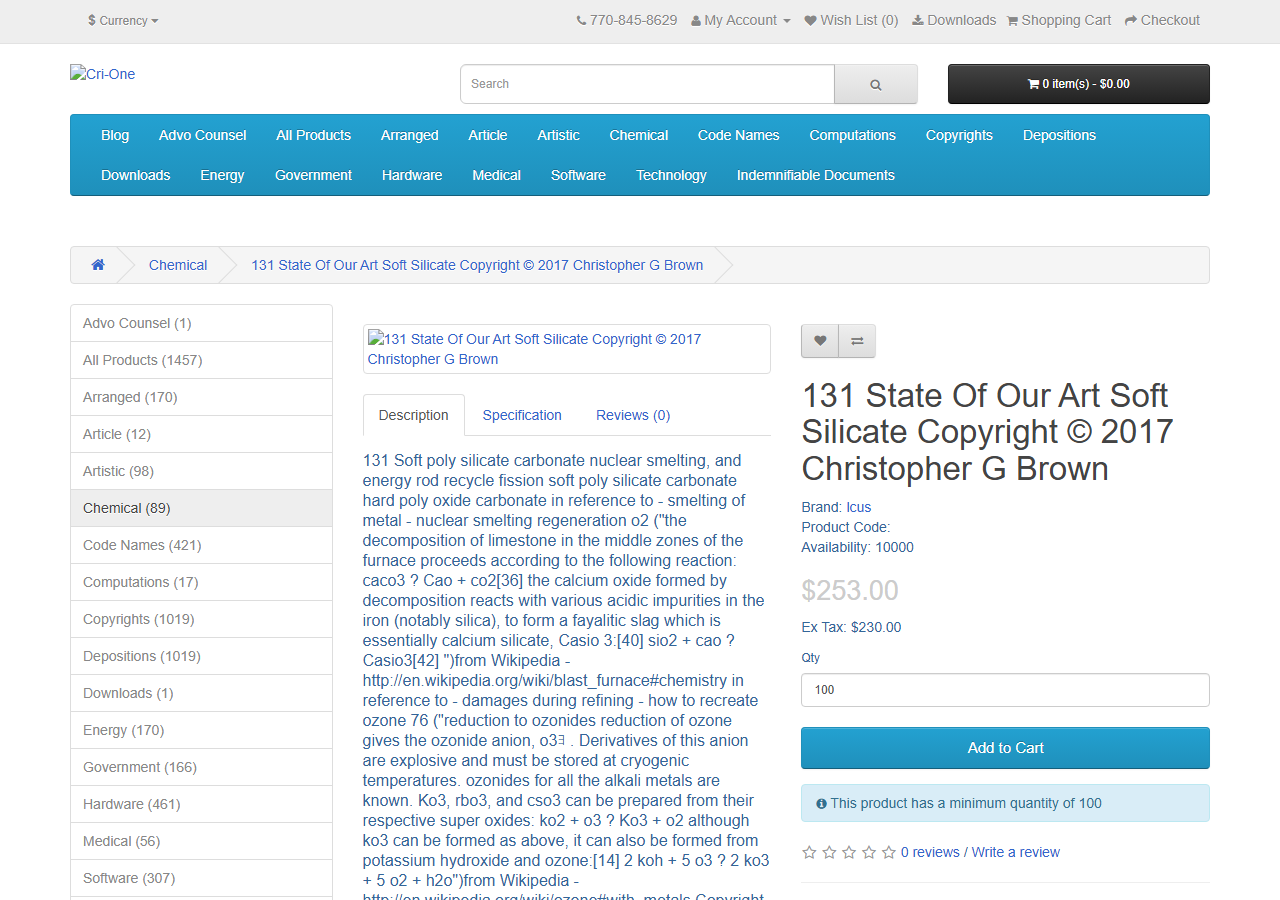Select Arranged (170) in sidebar

click(201, 397)
